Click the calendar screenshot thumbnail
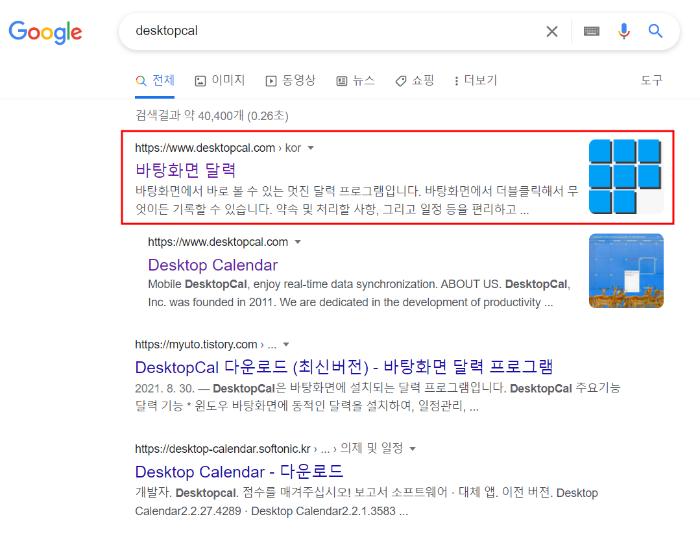This screenshot has height=536, width=700. (x=626, y=271)
